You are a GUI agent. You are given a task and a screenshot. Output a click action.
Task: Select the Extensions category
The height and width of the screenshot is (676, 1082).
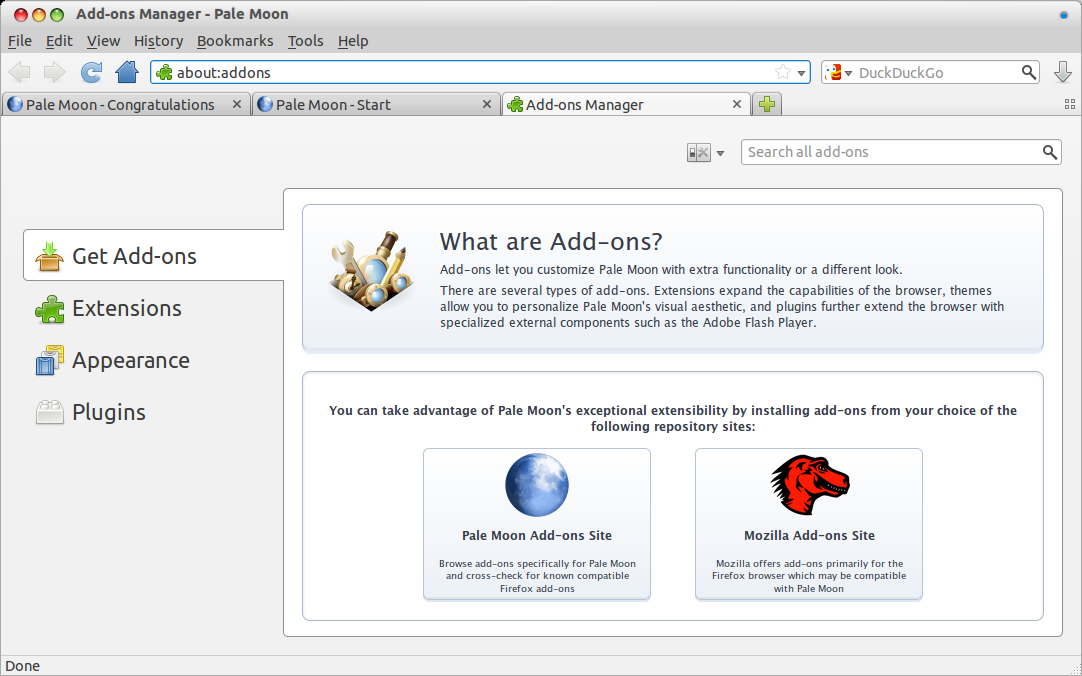coord(153,308)
